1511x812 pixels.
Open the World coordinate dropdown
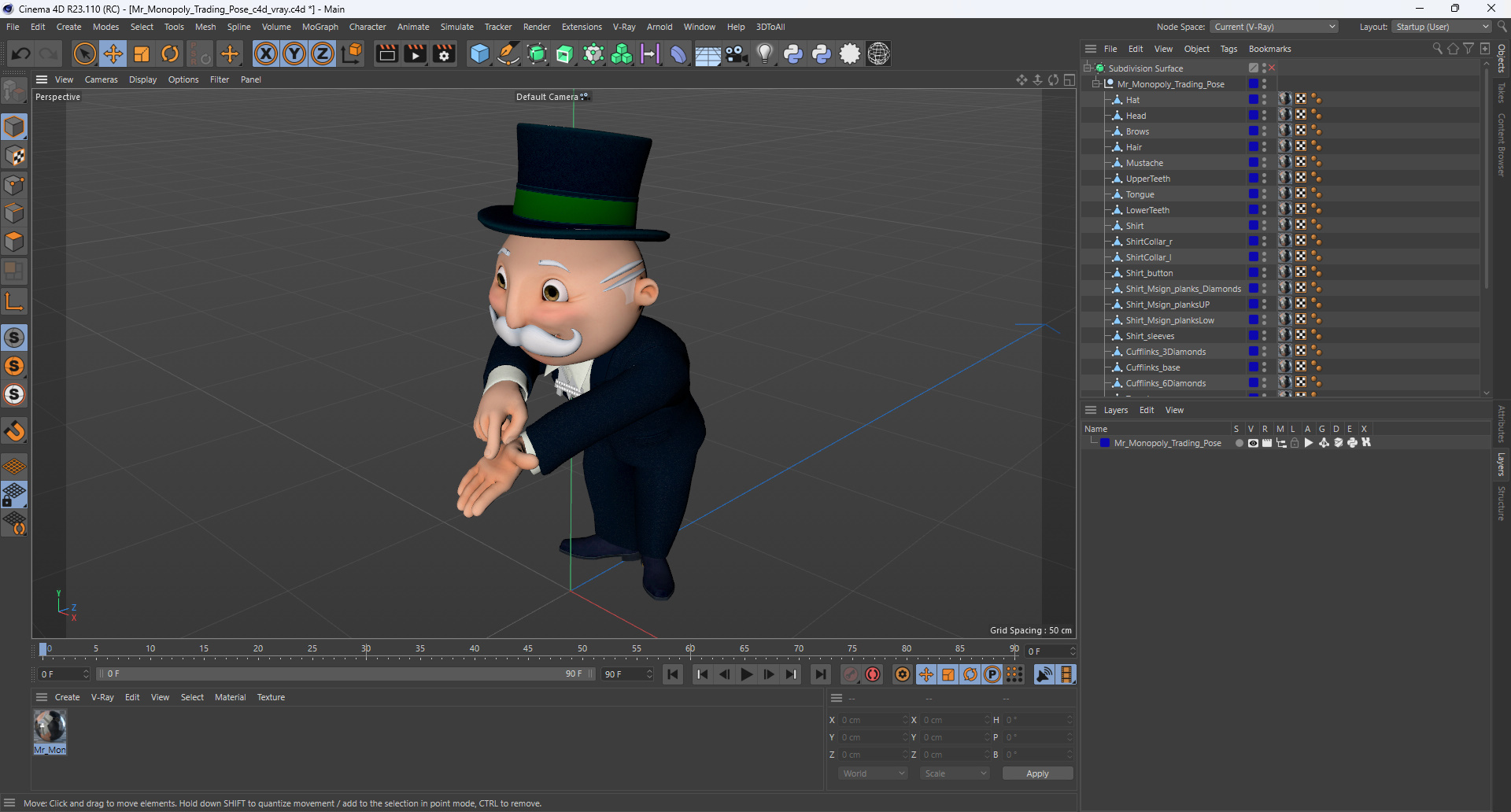click(x=874, y=773)
